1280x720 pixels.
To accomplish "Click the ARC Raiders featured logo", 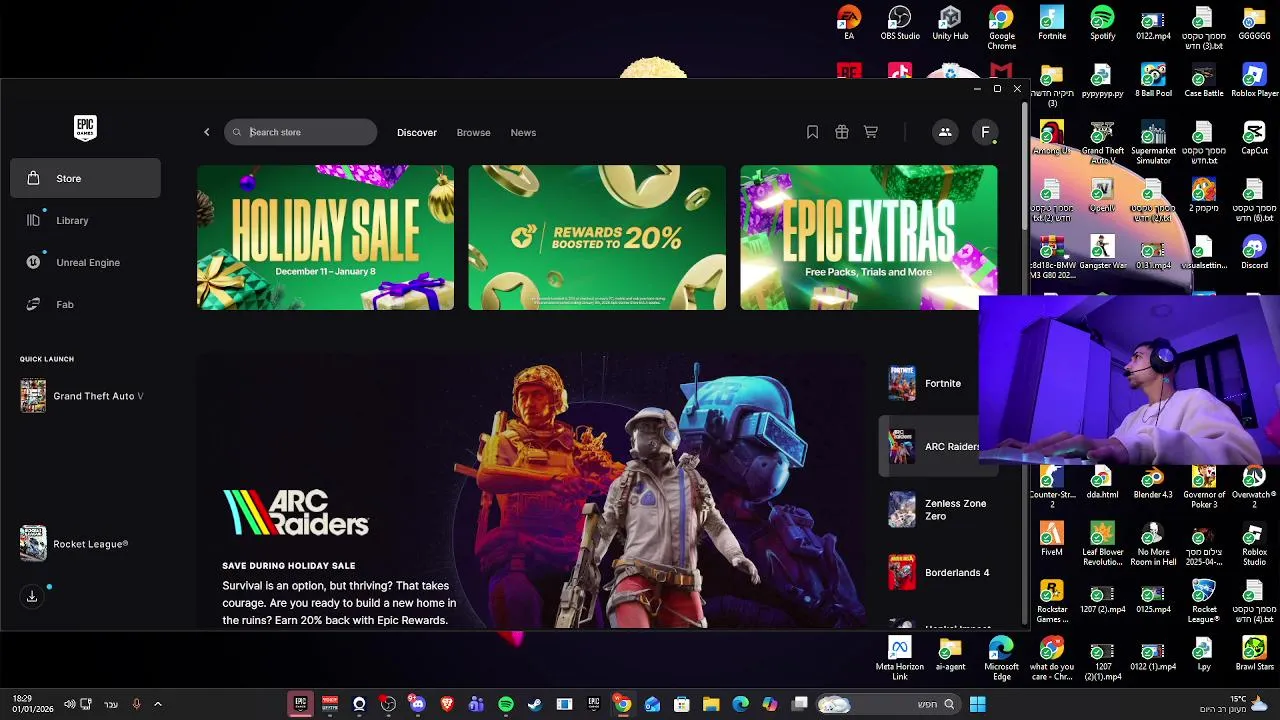I will coord(295,513).
